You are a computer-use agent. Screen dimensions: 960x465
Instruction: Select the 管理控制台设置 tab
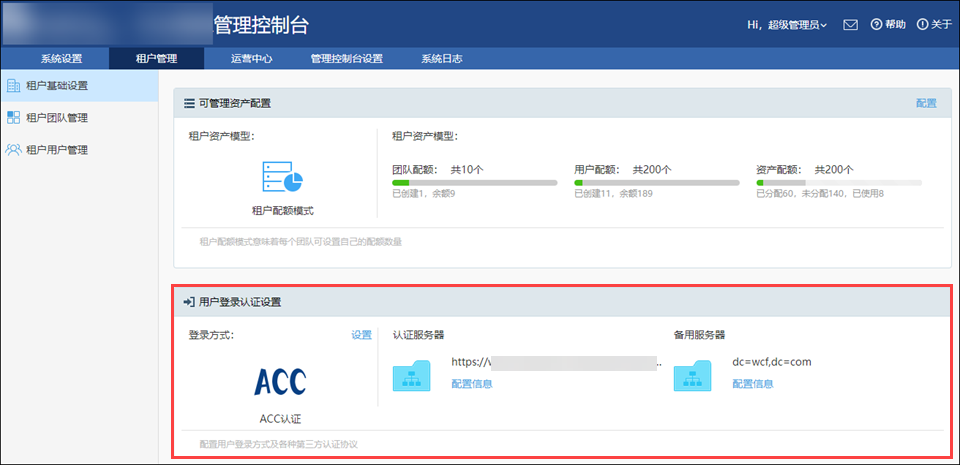pos(346,58)
